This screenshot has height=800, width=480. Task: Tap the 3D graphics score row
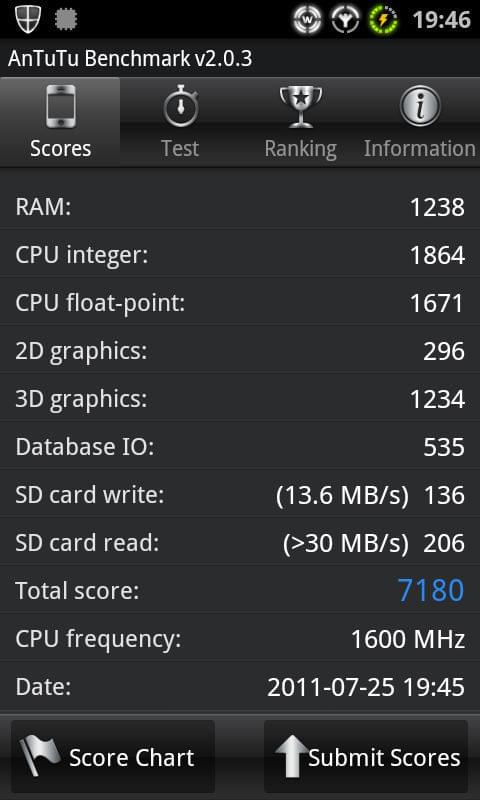click(x=240, y=398)
